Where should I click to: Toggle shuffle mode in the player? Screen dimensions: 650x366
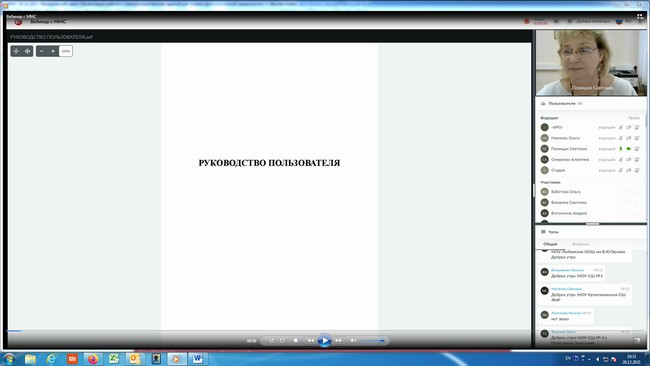click(x=272, y=340)
